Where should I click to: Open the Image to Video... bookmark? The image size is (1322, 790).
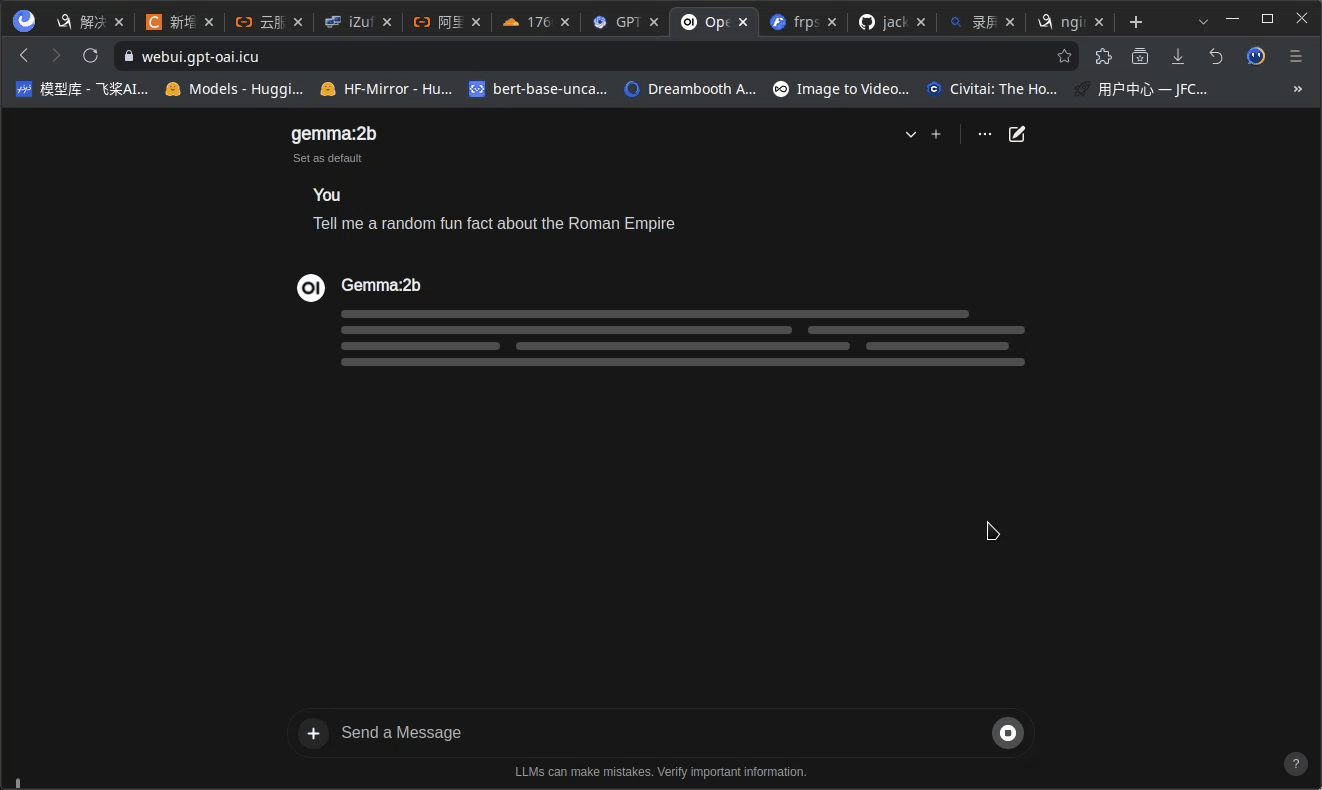point(841,89)
